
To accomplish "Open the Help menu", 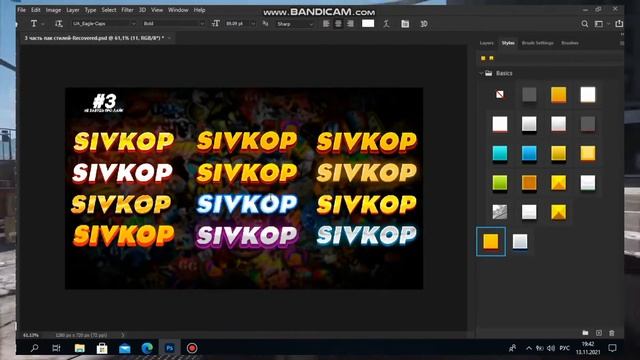I will click(x=199, y=10).
